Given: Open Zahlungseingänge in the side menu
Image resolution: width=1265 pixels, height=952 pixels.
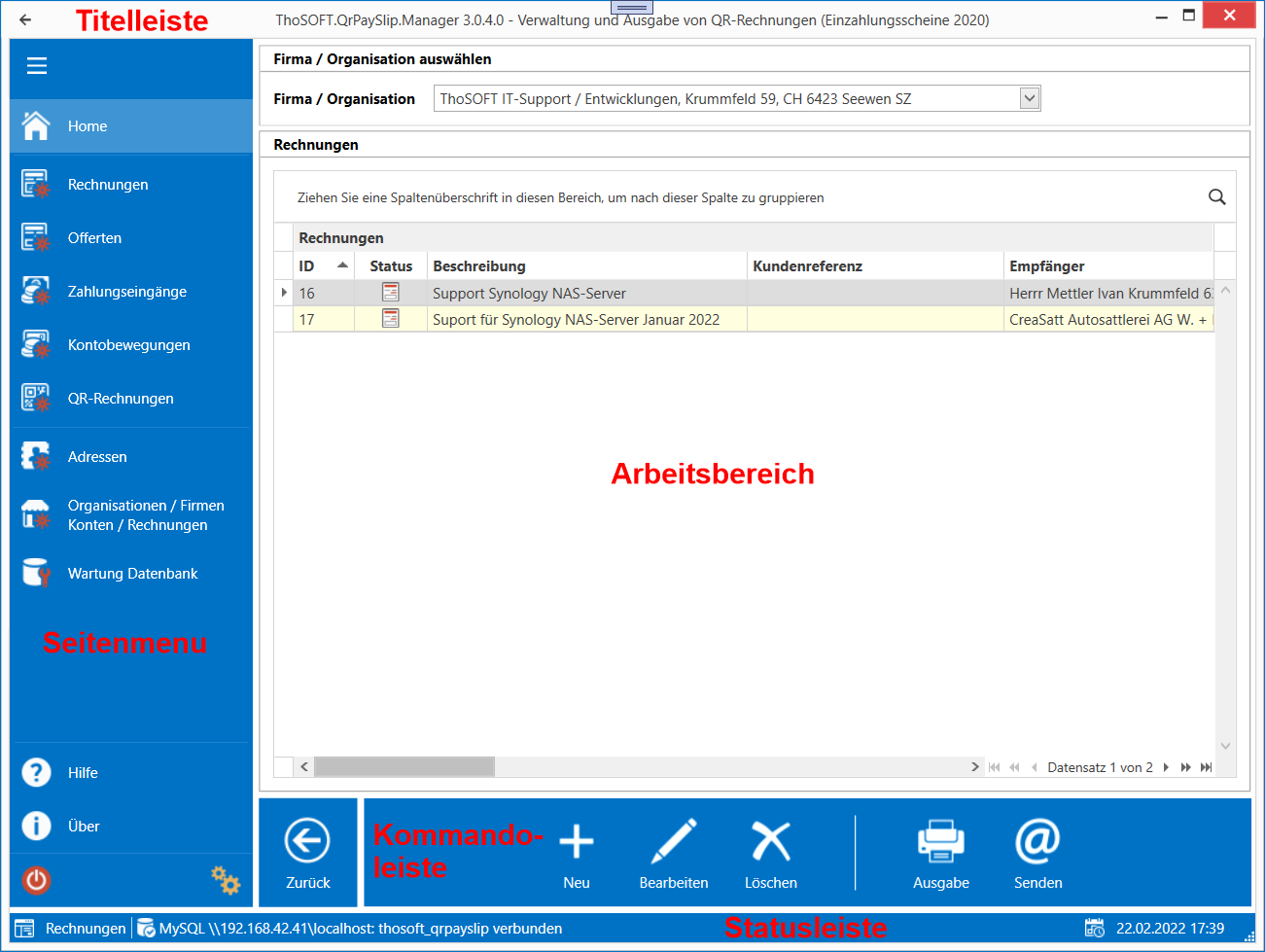Looking at the screenshot, I should point(131,292).
